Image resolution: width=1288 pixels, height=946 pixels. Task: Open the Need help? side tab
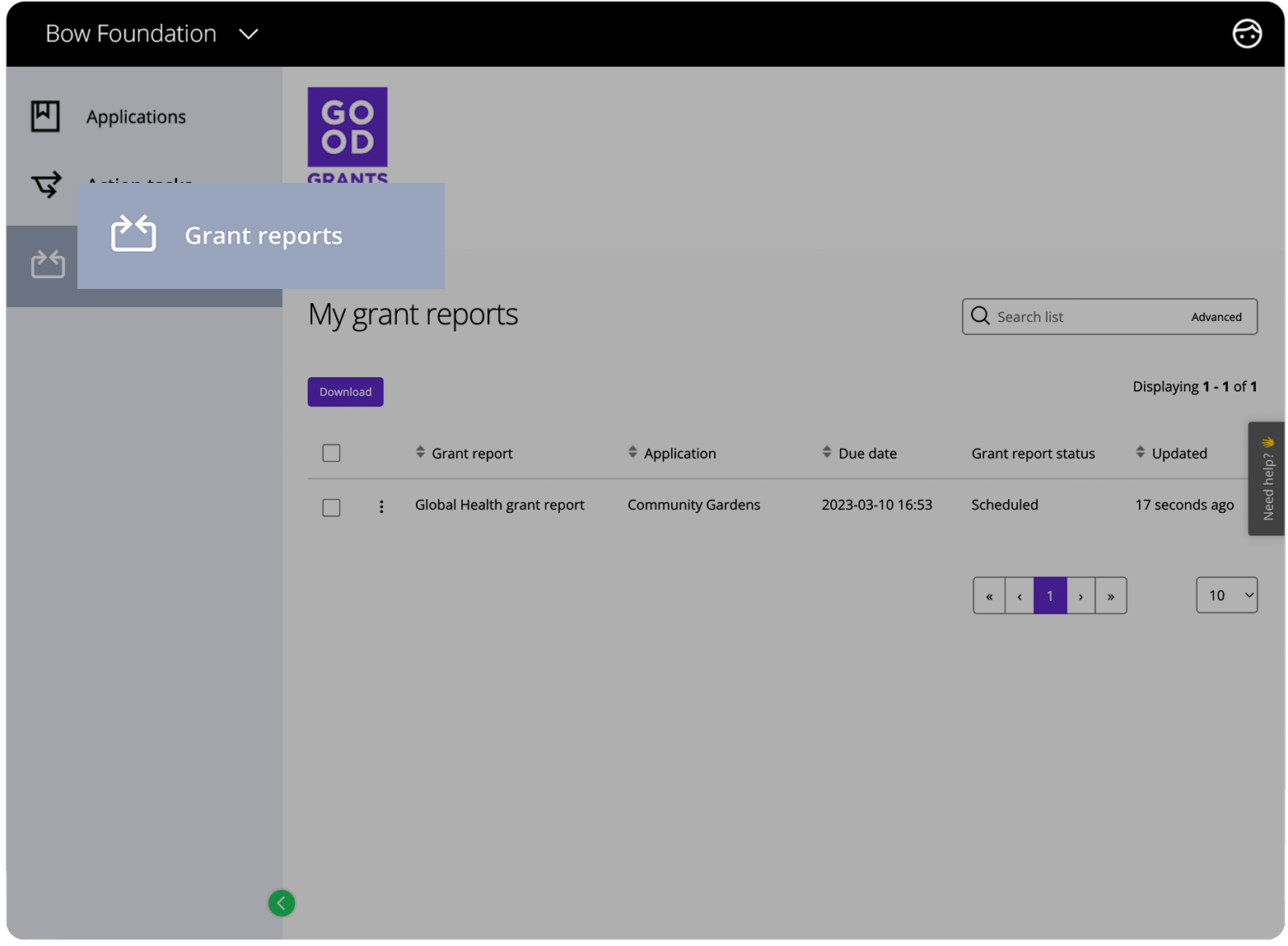click(1267, 479)
